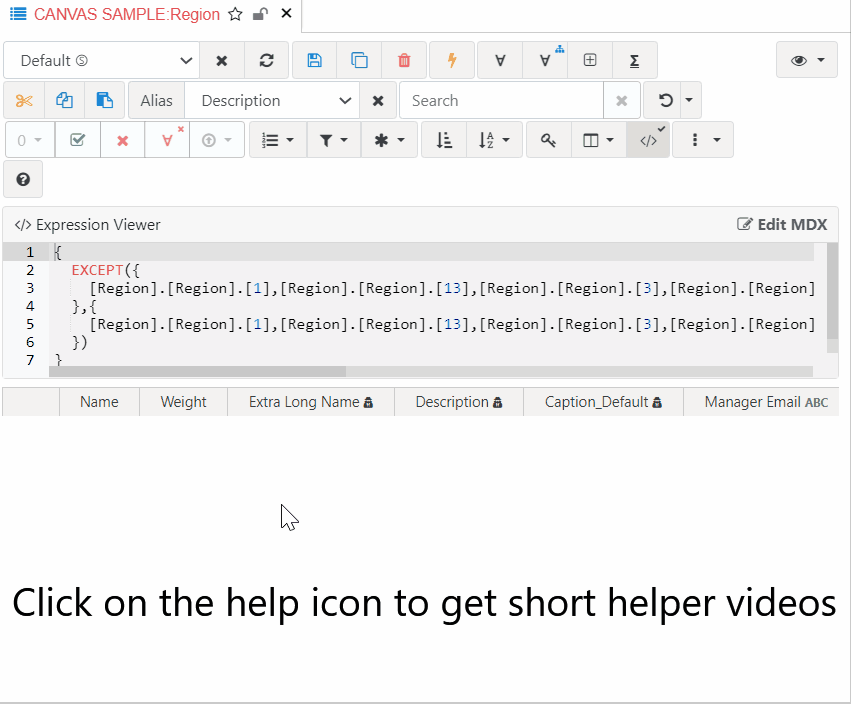The image size is (851, 704).
Task: Click the red trash delete icon
Action: point(404,60)
